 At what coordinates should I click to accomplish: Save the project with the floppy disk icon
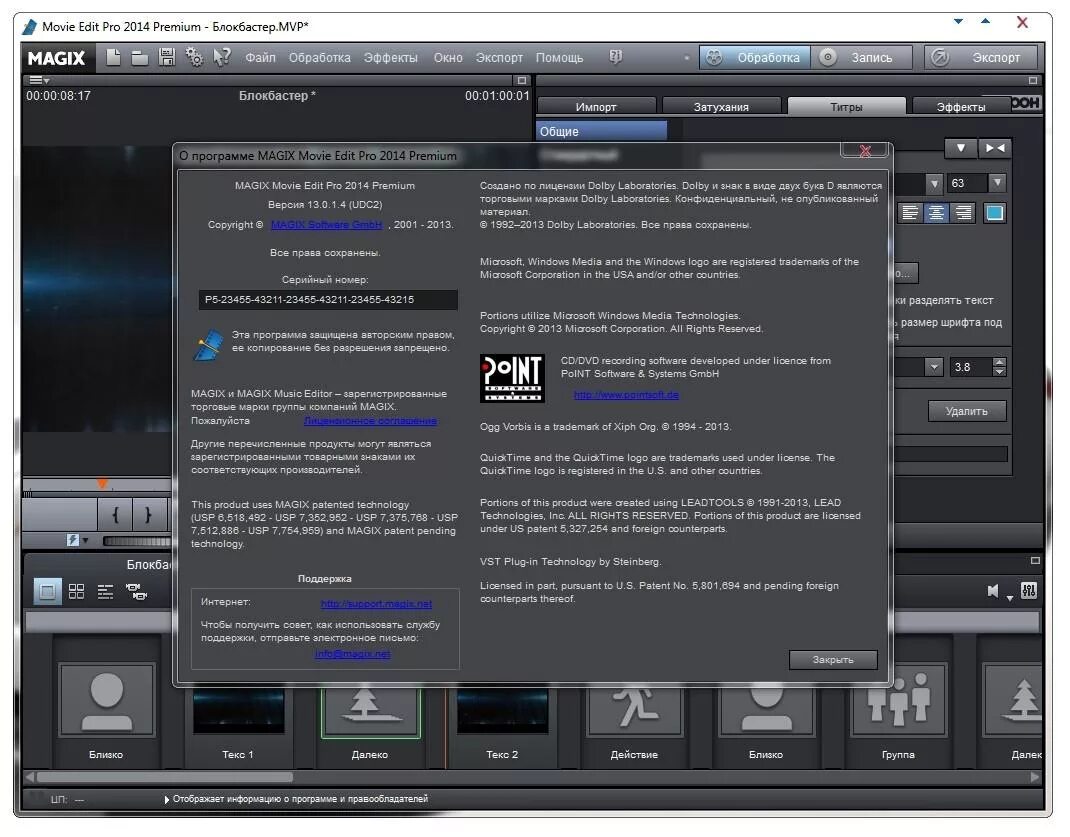(x=167, y=57)
